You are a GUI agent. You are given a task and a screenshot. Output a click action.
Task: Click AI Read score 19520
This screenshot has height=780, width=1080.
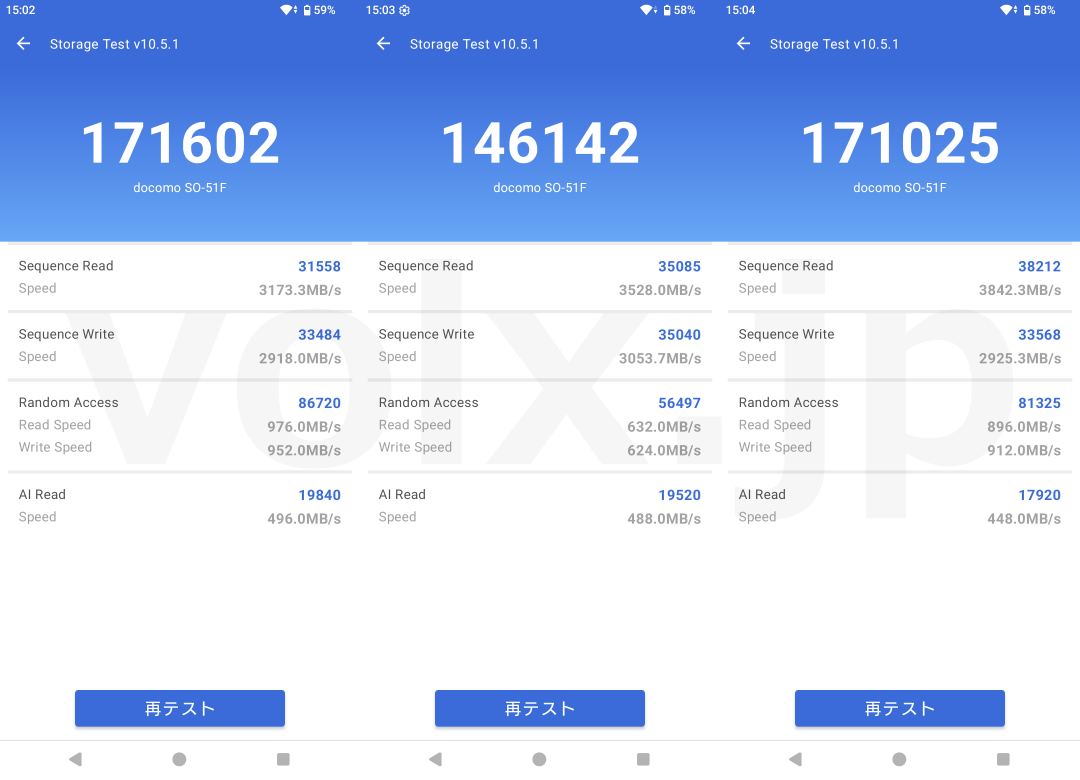pos(679,495)
